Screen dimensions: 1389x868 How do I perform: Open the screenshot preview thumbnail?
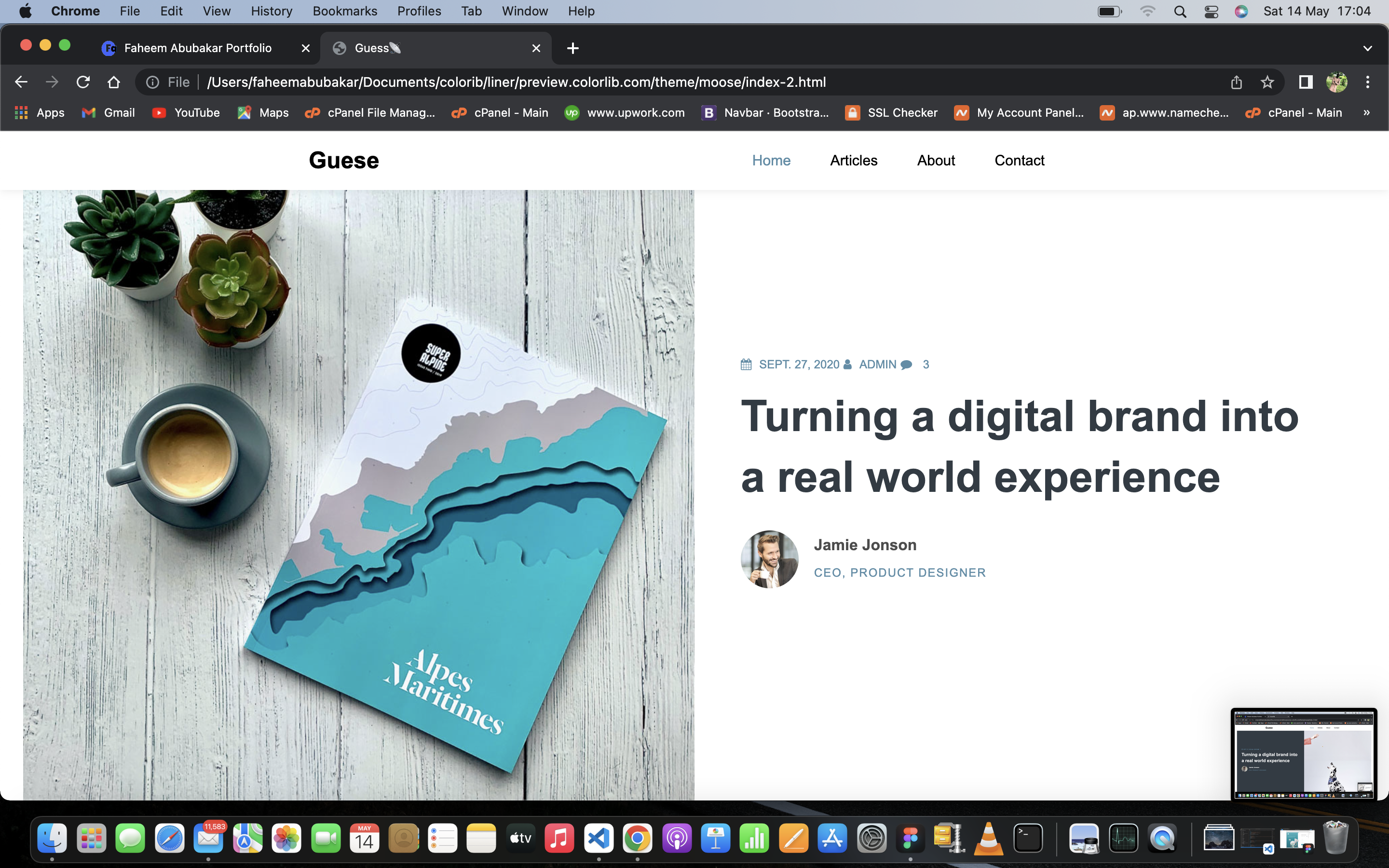[1304, 754]
